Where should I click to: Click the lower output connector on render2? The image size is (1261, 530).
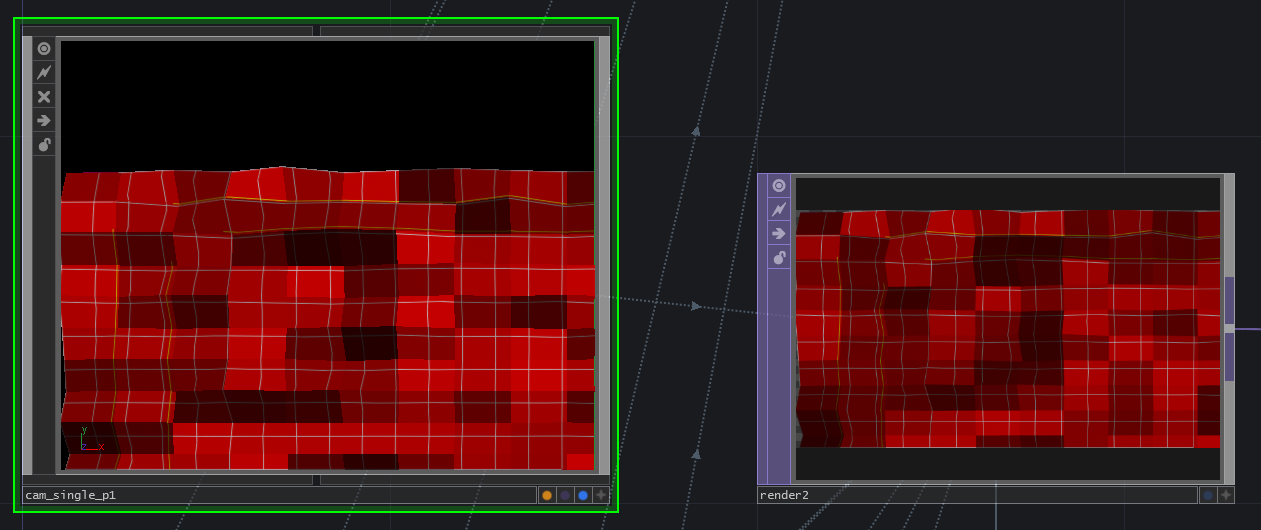click(x=1229, y=357)
